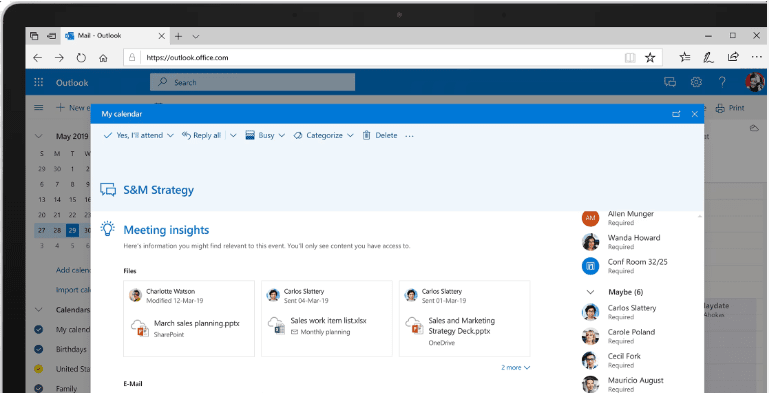Refresh the Outlook page
Viewport: 769px width, 393px height.
pos(81,58)
